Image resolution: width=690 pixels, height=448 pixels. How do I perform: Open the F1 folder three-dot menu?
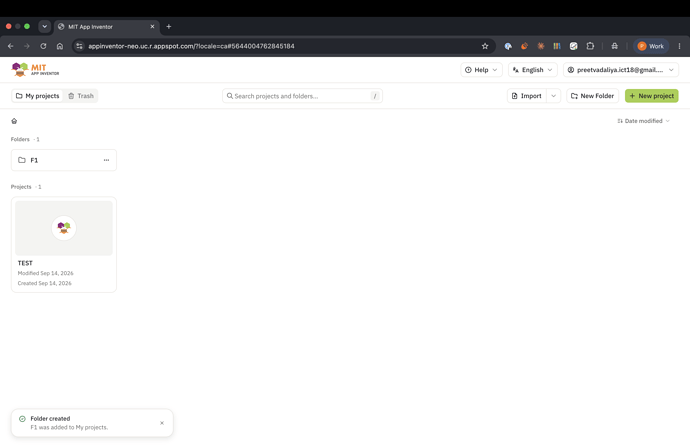point(106,160)
